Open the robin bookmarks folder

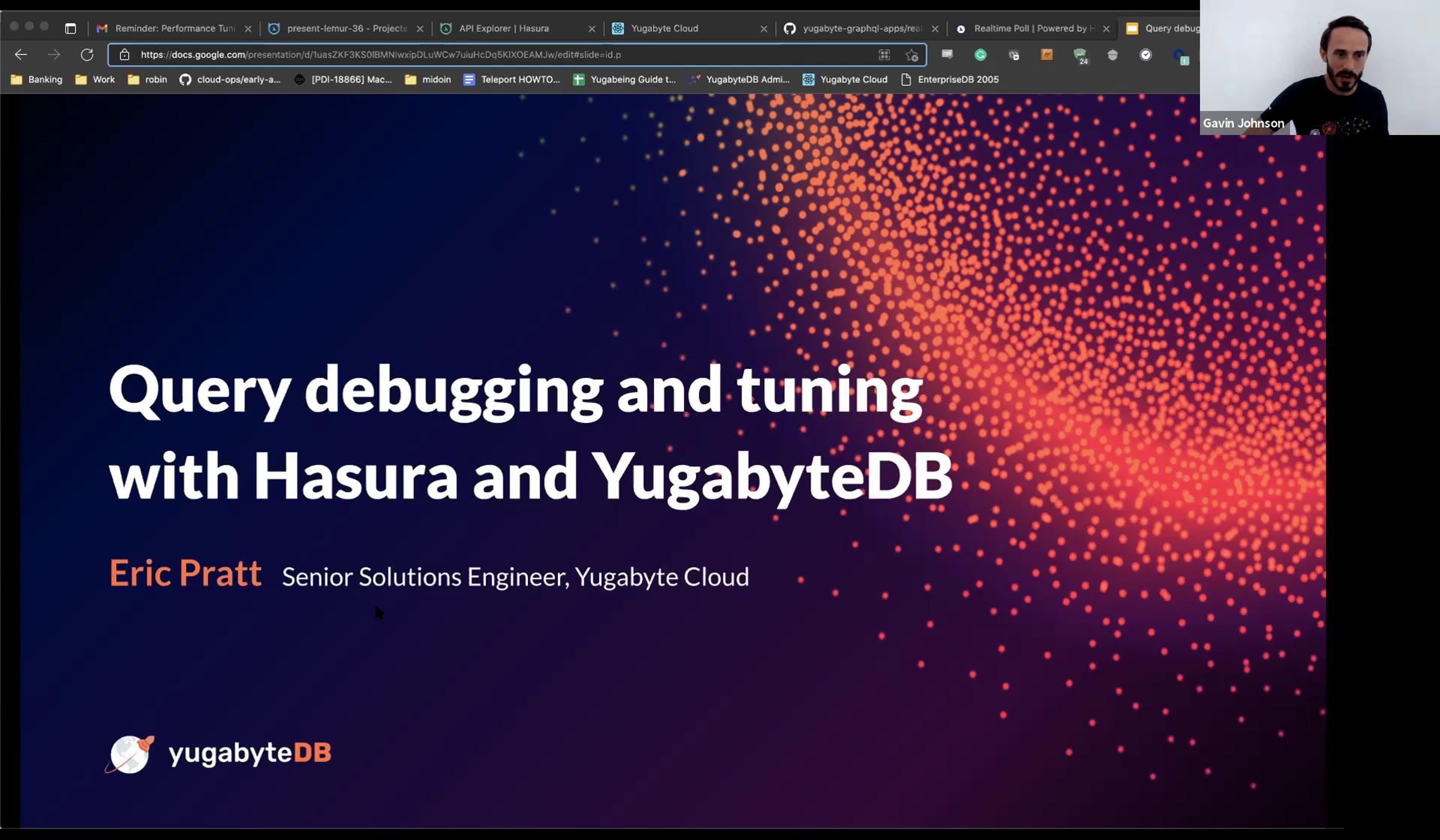(147, 79)
